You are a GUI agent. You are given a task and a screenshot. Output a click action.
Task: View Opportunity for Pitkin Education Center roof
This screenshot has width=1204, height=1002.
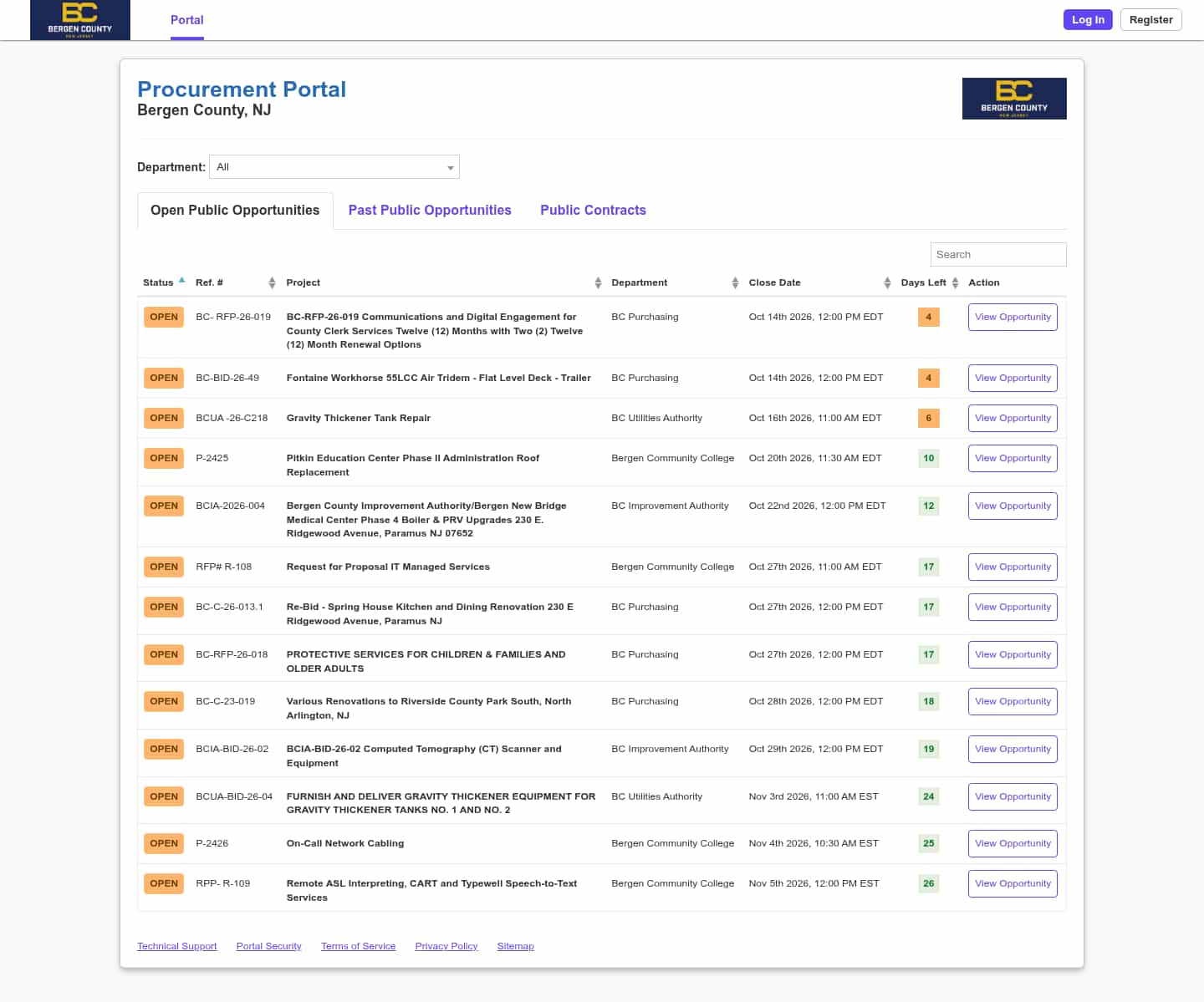(x=1013, y=459)
